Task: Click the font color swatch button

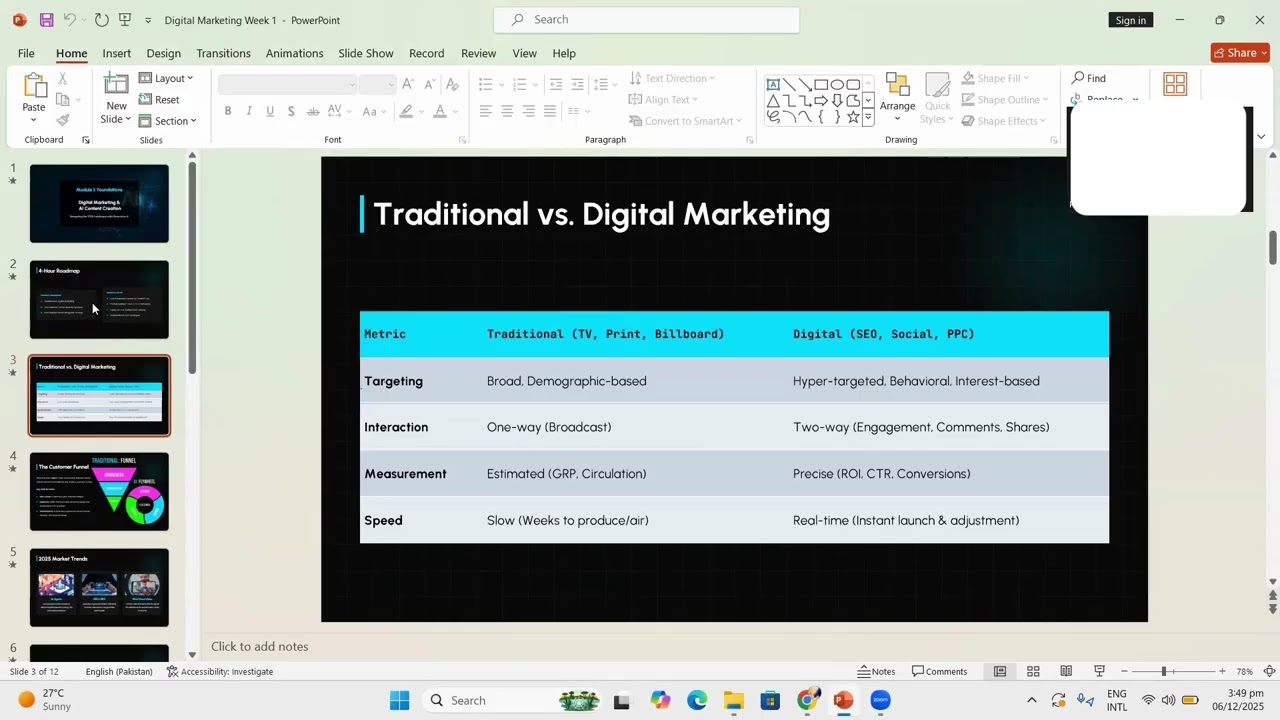Action: click(x=440, y=111)
